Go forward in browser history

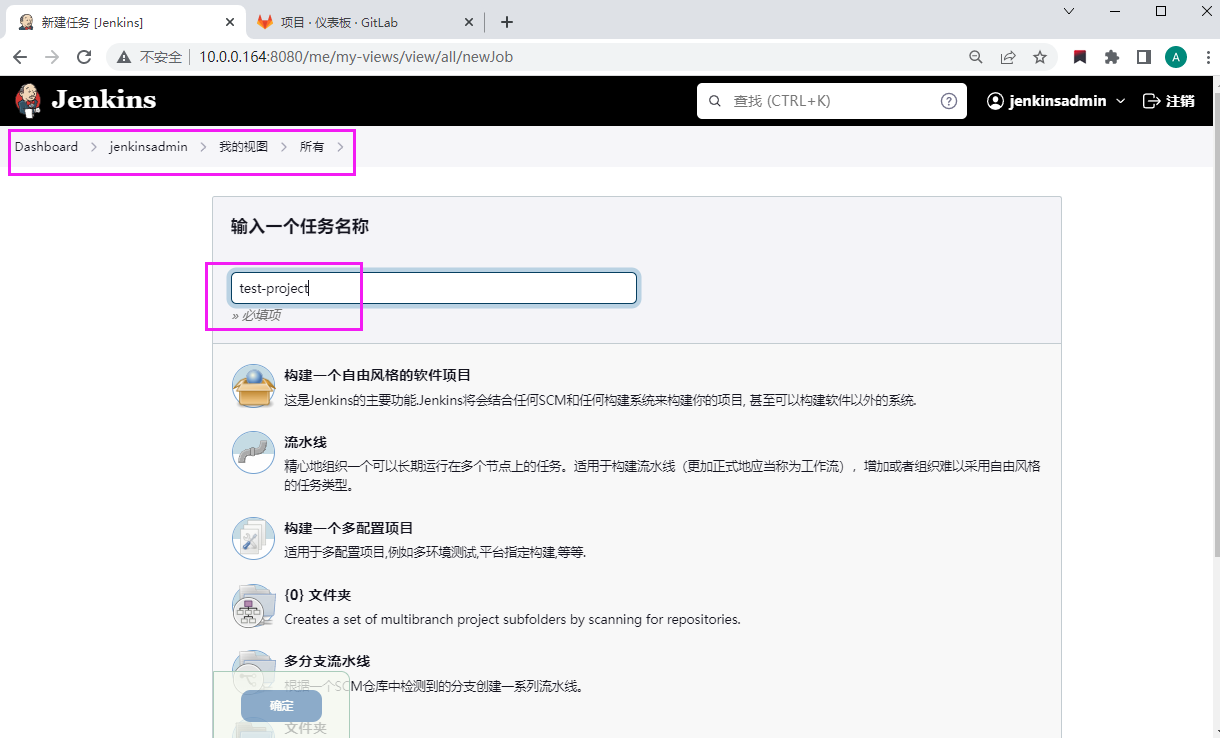pos(52,57)
